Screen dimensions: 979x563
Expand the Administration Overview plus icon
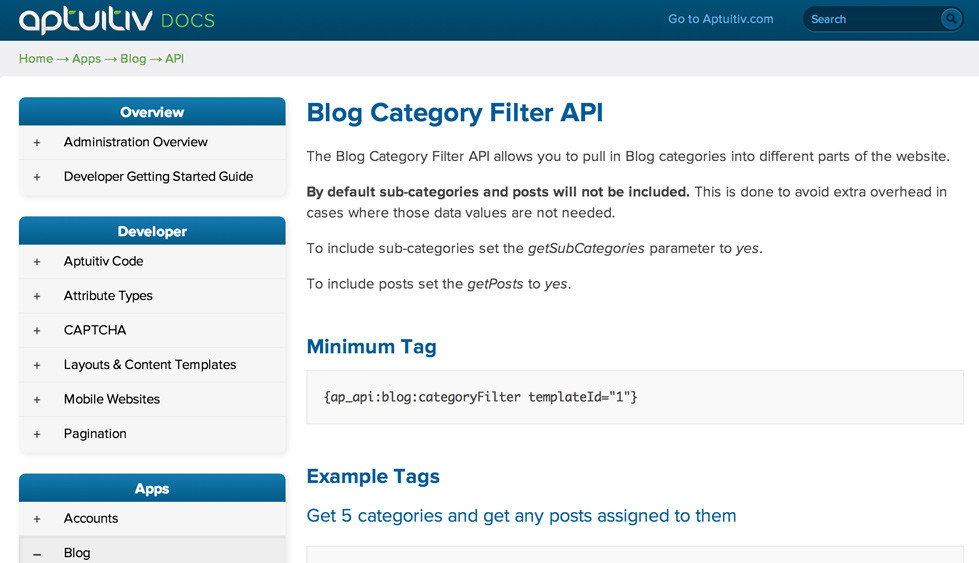point(37,143)
